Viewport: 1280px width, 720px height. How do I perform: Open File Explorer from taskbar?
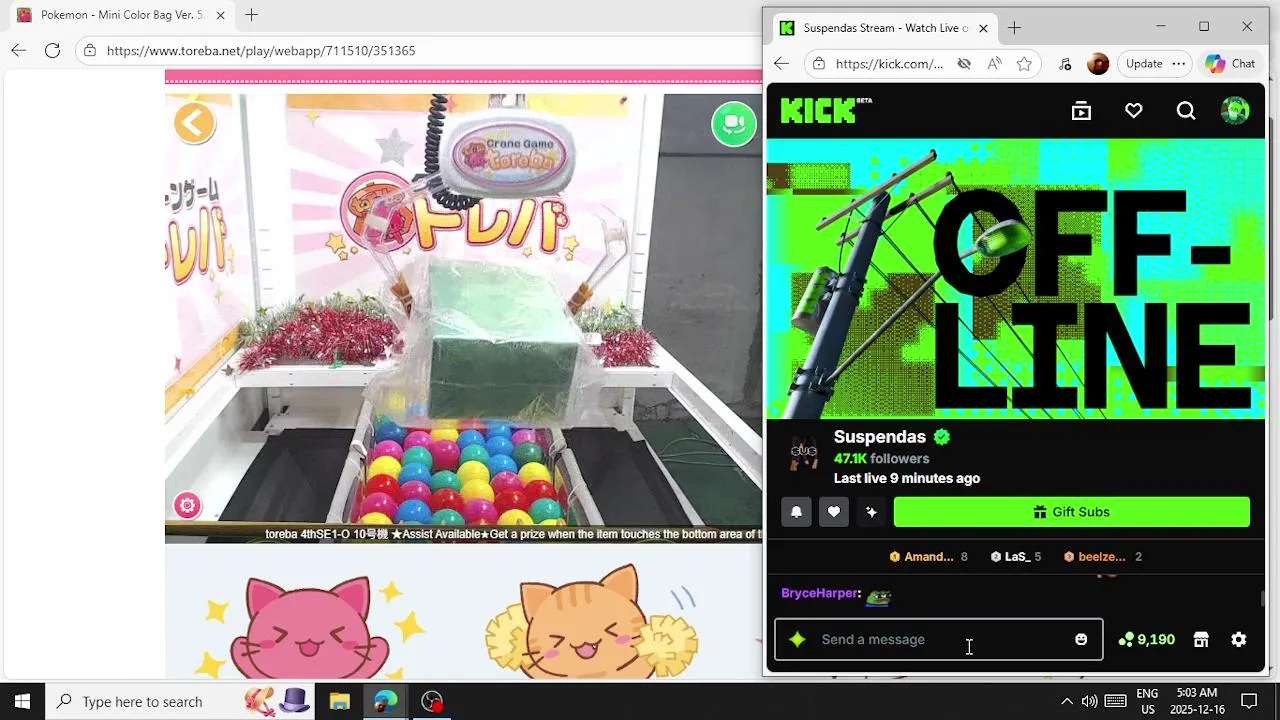pos(339,701)
